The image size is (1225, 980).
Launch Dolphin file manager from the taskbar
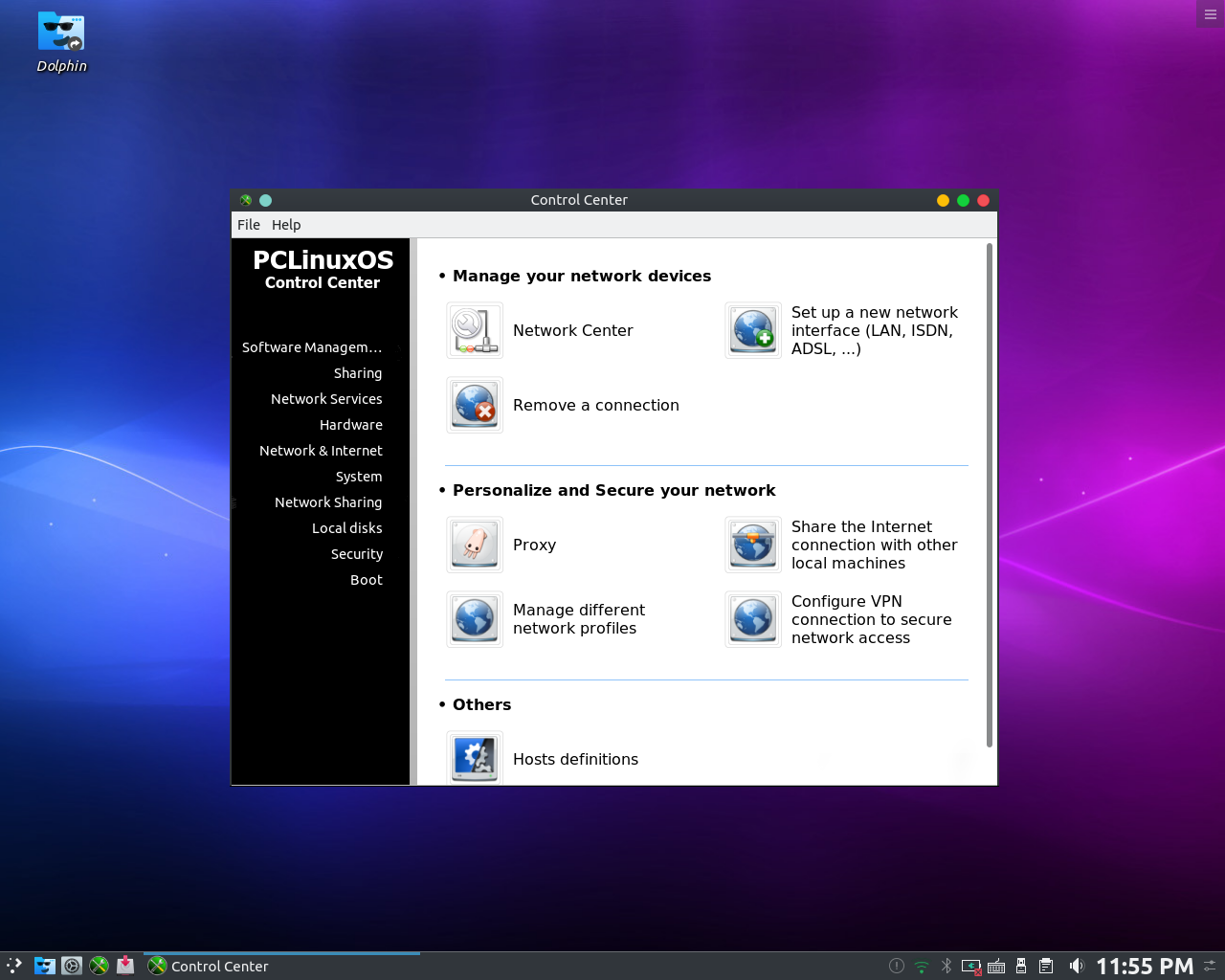click(x=45, y=966)
